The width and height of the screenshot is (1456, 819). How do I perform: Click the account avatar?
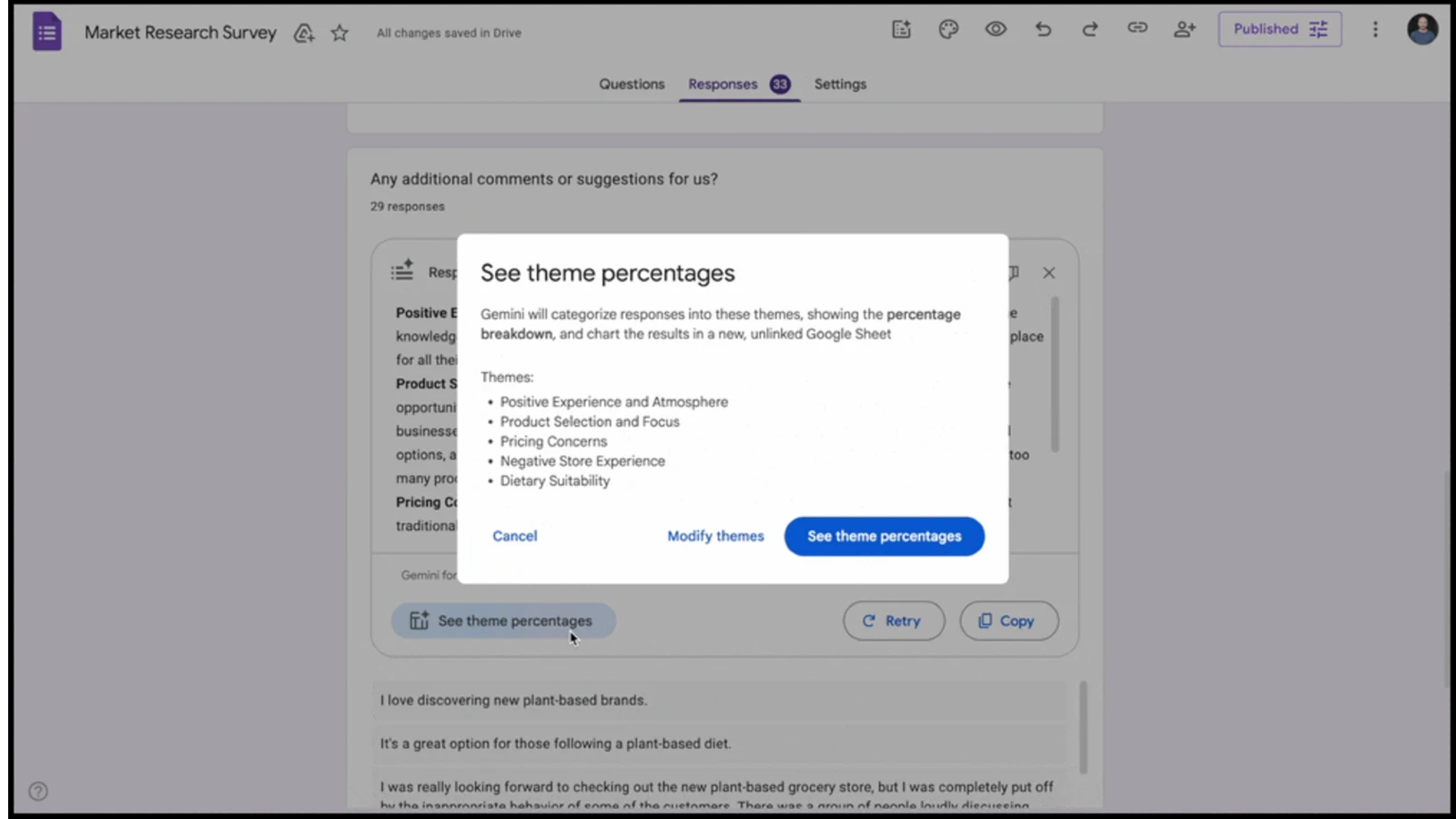tap(1421, 29)
